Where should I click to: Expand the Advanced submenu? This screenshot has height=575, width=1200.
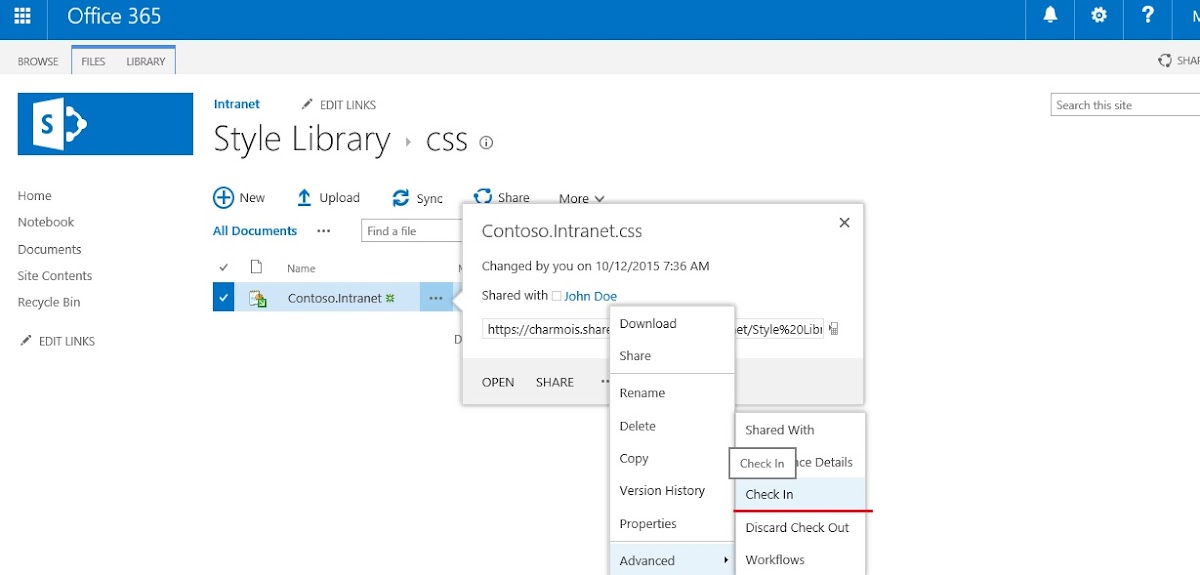click(x=672, y=560)
